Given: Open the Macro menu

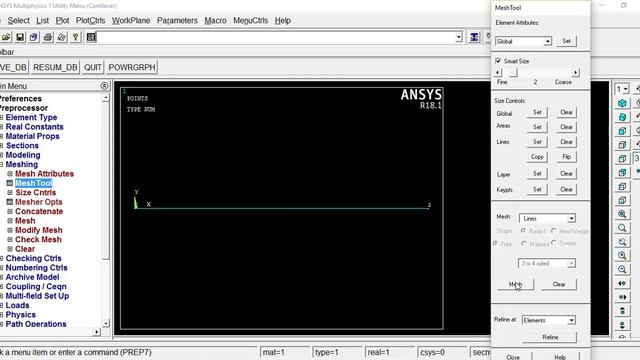Looking at the screenshot, I should [x=216, y=20].
